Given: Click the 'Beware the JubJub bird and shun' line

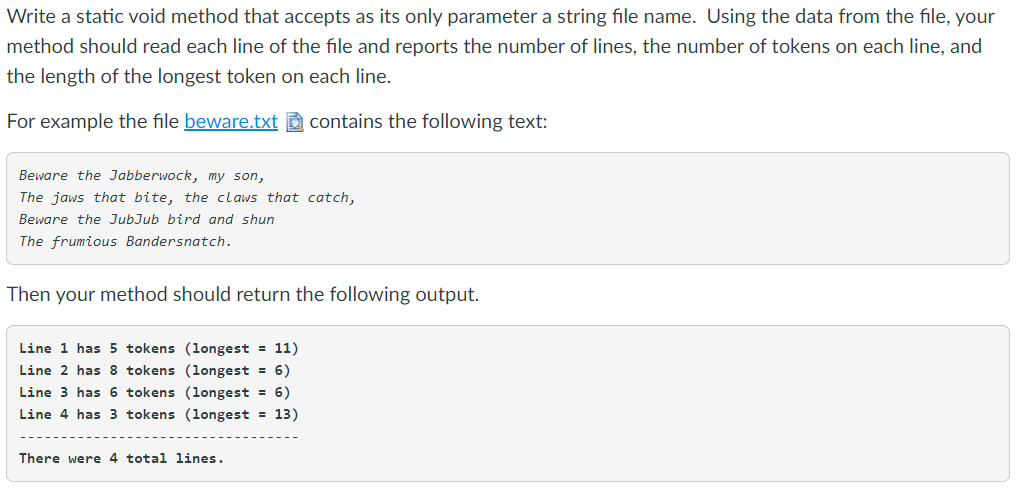Looking at the screenshot, I should pyautogui.click(x=146, y=219).
